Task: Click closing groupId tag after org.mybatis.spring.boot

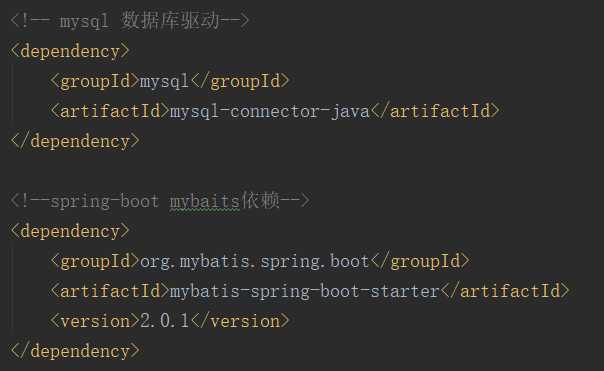Action: [x=420, y=262]
